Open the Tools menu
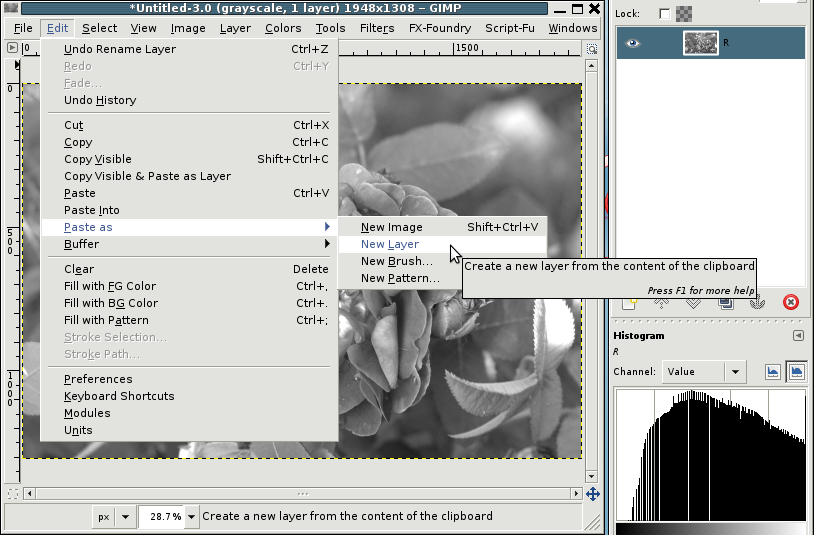 [330, 28]
